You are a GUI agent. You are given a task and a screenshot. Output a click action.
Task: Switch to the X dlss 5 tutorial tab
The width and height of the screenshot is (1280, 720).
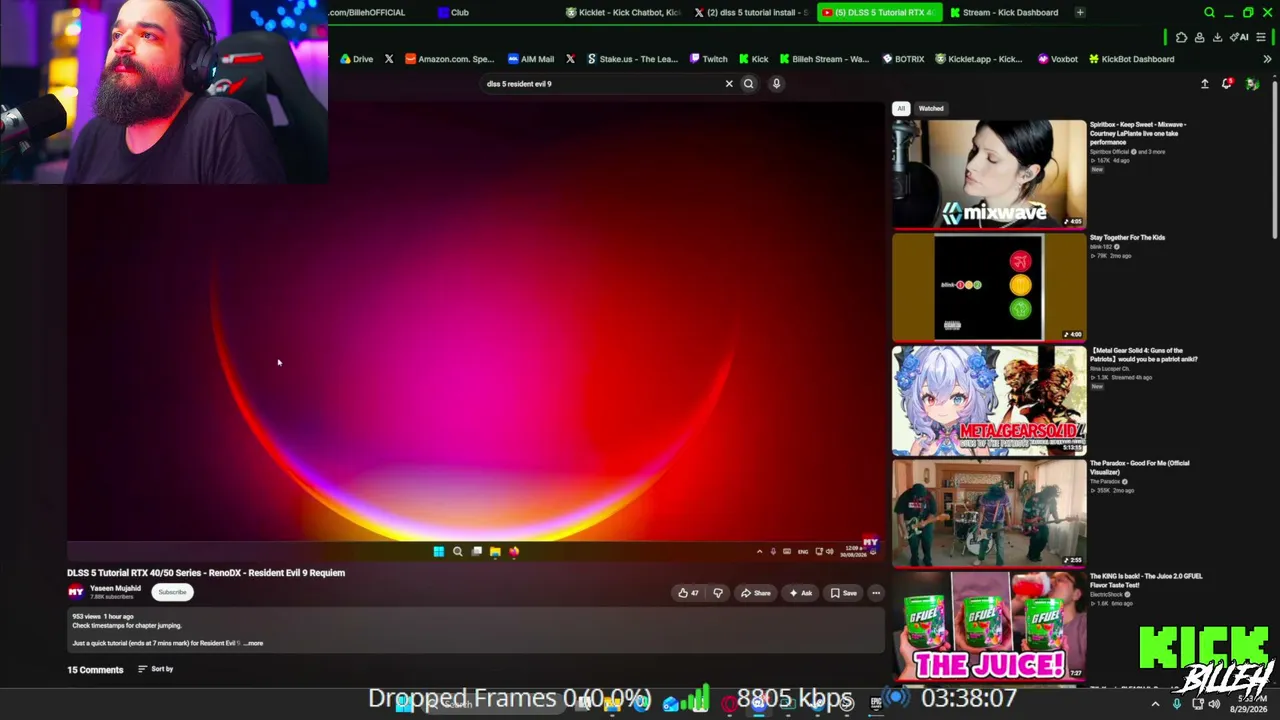coord(751,12)
